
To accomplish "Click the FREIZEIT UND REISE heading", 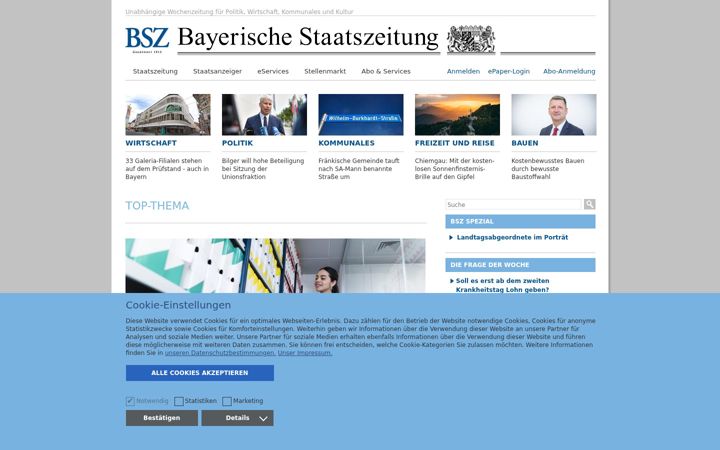I will tap(455, 143).
